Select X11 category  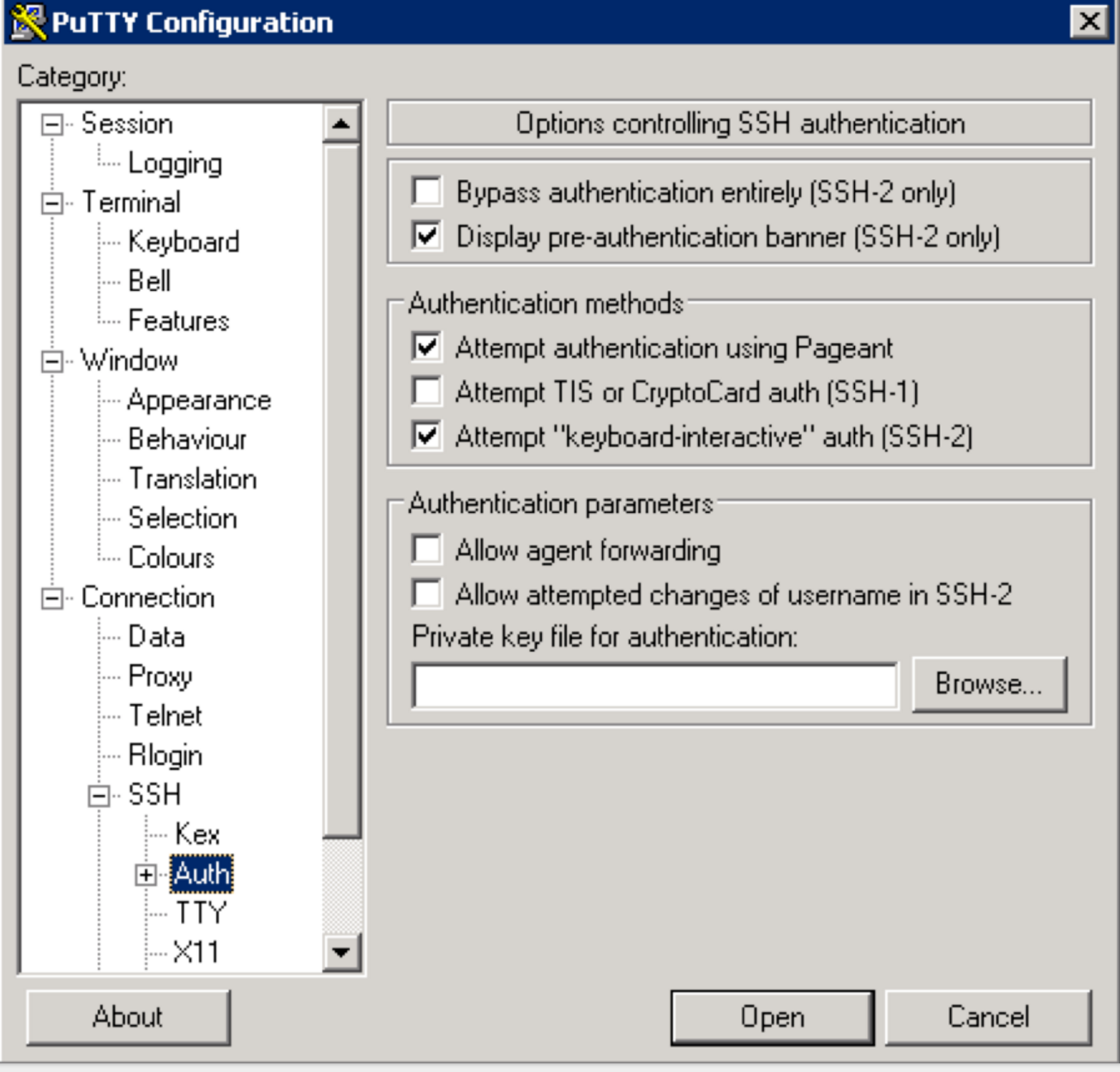point(196,952)
